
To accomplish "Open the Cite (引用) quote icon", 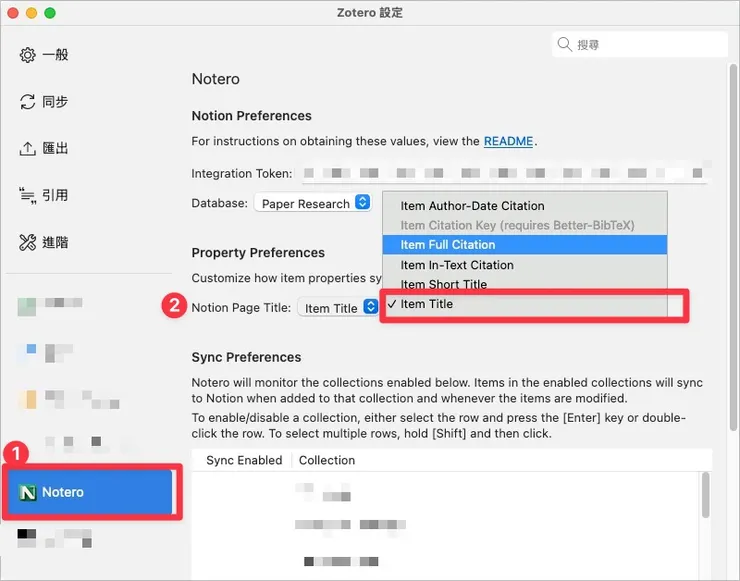I will click(27, 195).
